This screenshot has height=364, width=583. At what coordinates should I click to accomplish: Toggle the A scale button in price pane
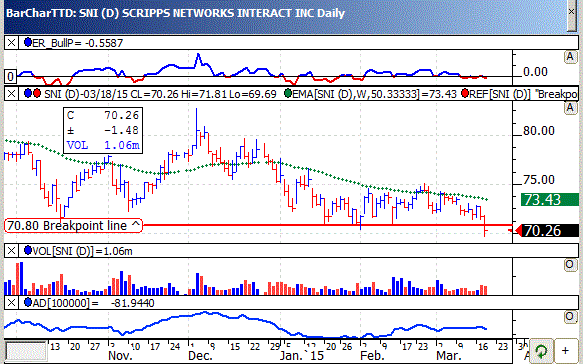pos(570,108)
